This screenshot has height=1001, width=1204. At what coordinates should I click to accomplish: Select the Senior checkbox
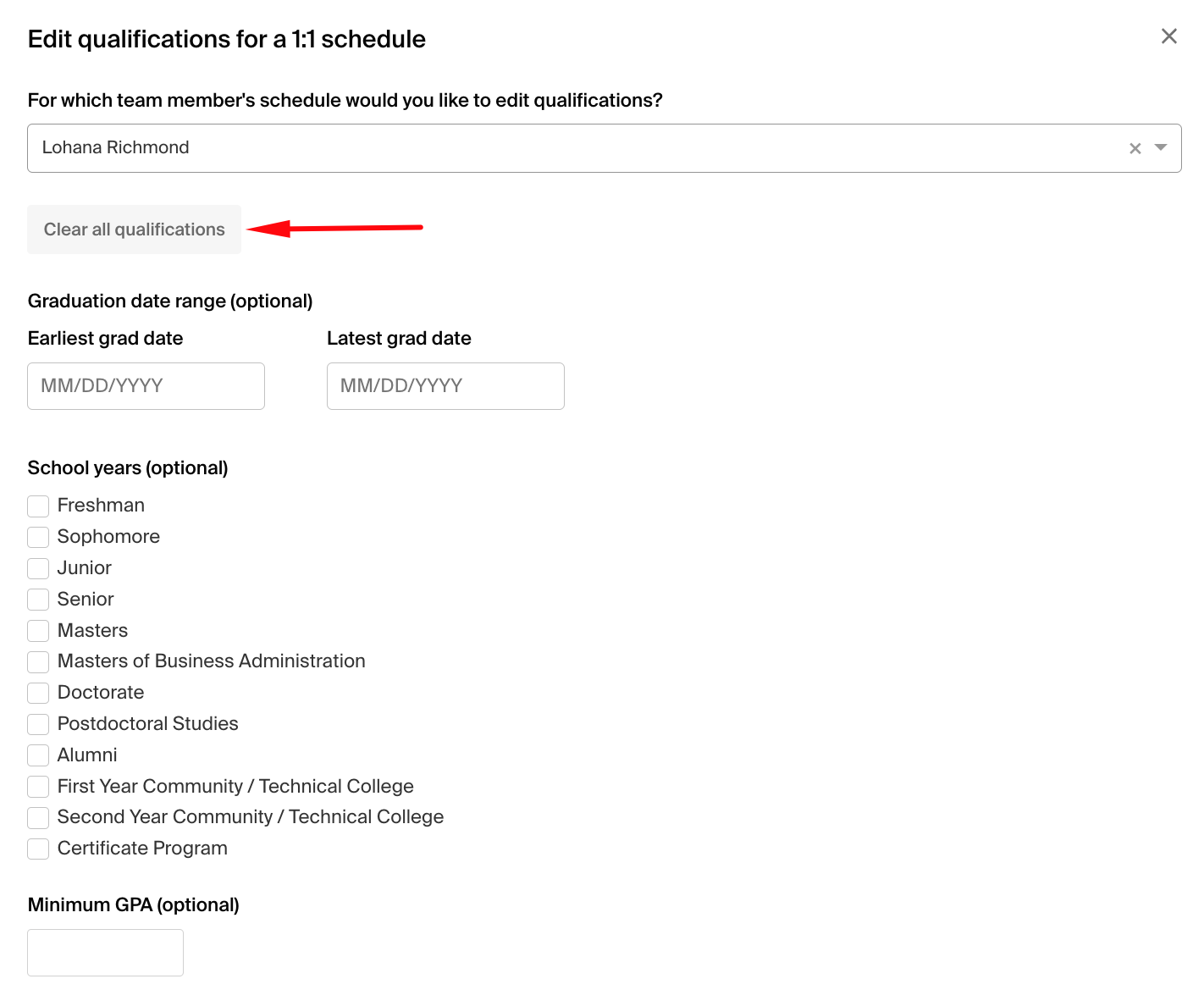tap(38, 600)
